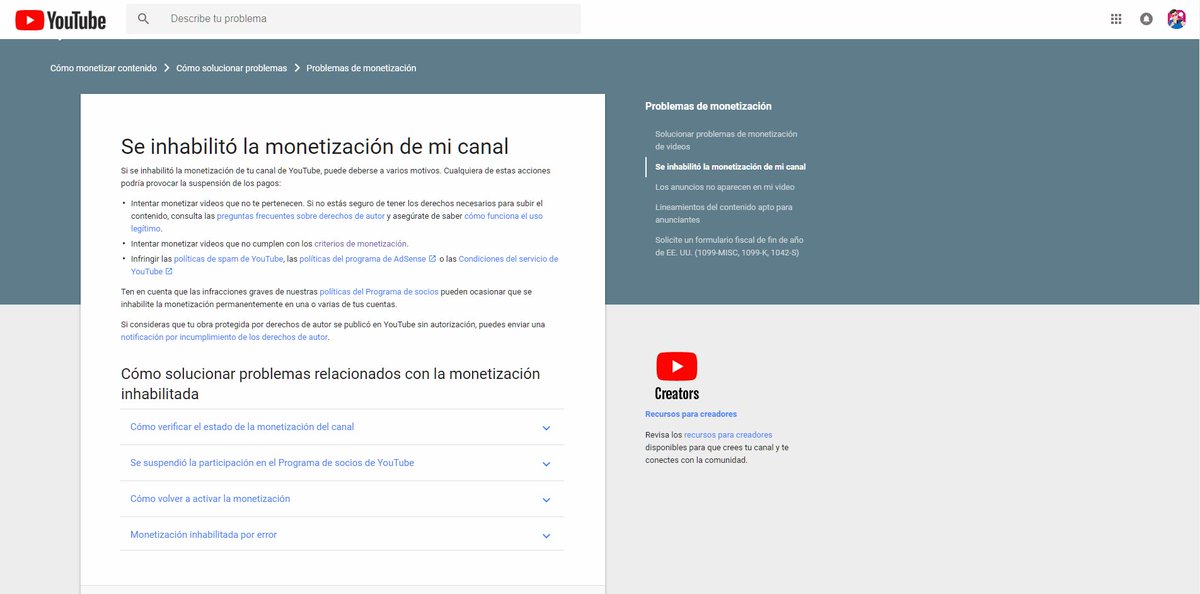Screen dimensions: 1200x594
Task: Open 'Recursos para creadores' heading link
Action: [691, 414]
